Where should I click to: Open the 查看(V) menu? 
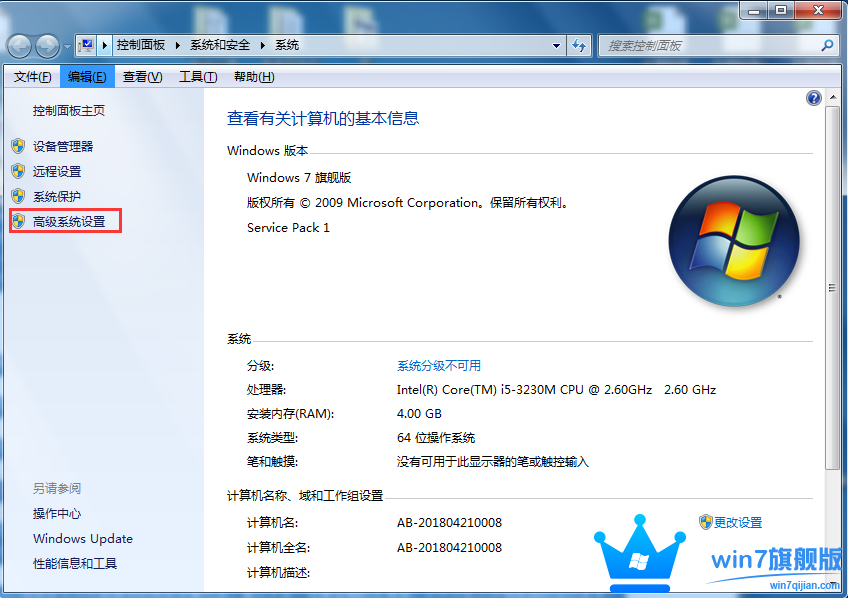coord(142,77)
